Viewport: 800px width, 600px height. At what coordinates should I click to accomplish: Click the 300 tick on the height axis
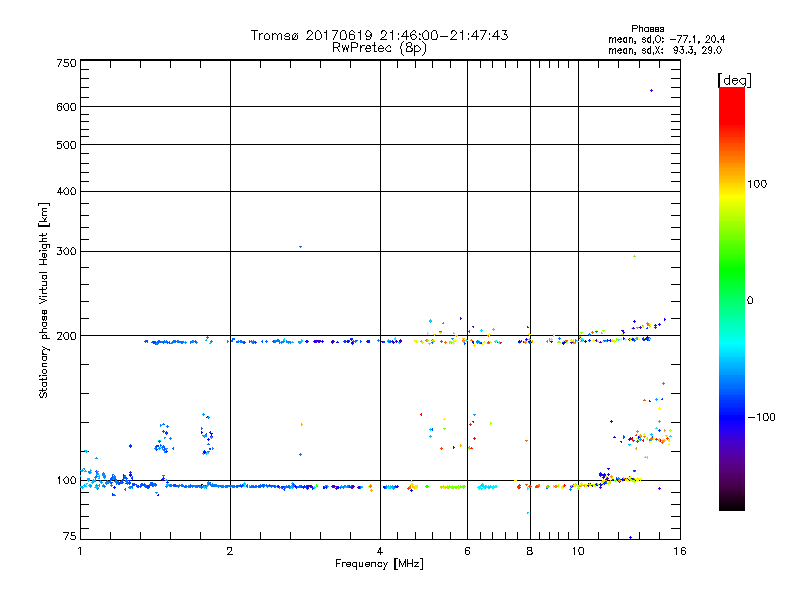[67, 251]
